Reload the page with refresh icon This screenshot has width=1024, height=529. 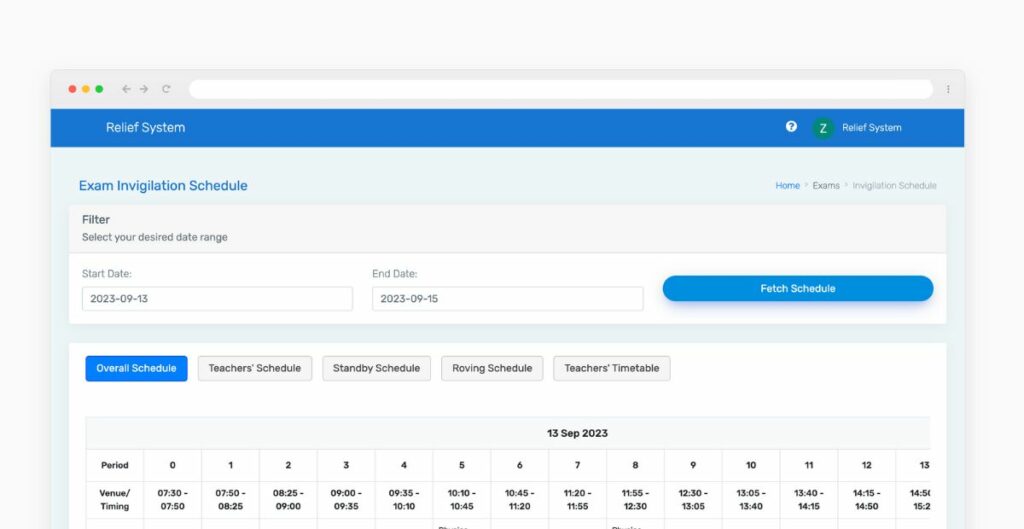166,89
